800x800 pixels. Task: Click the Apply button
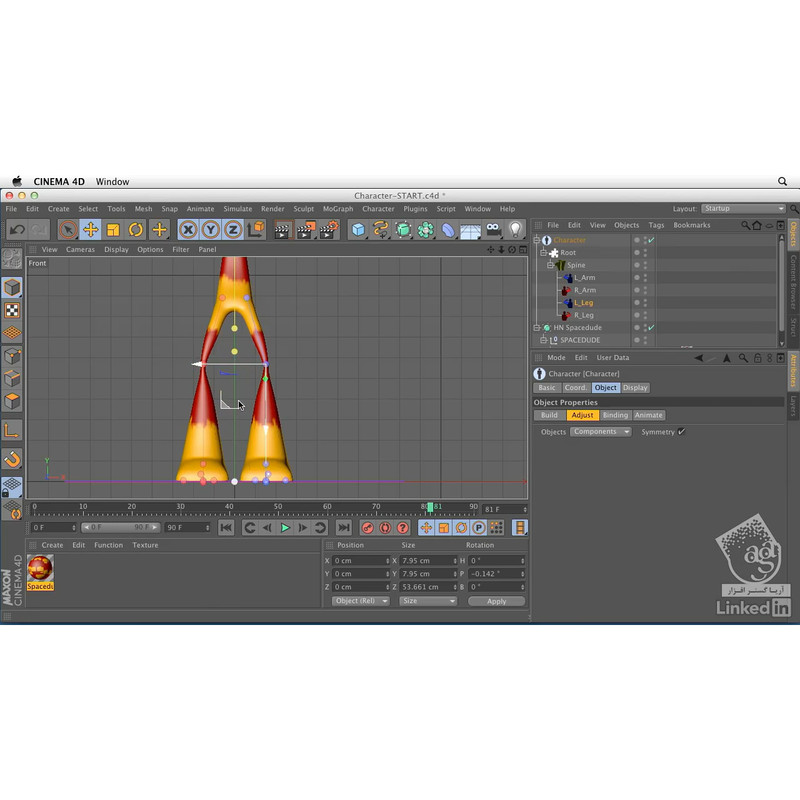tap(496, 601)
